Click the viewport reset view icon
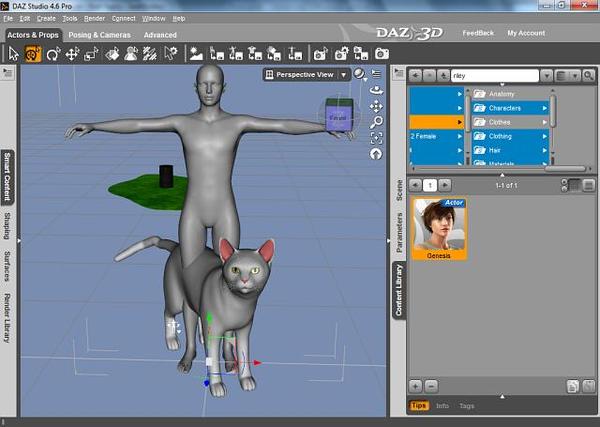Screen dimensions: 600x427 [x=376, y=154]
